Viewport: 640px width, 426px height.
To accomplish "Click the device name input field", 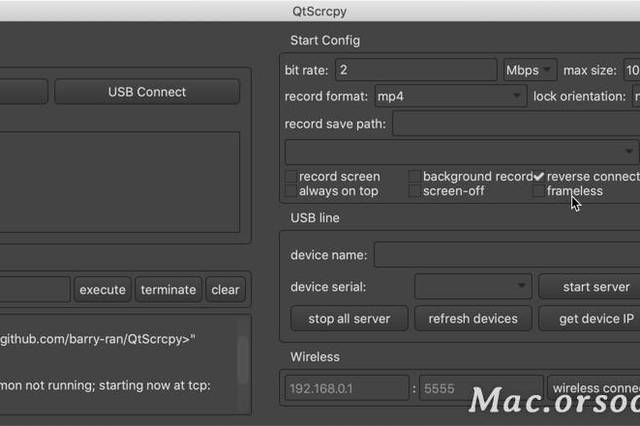I will coord(507,255).
